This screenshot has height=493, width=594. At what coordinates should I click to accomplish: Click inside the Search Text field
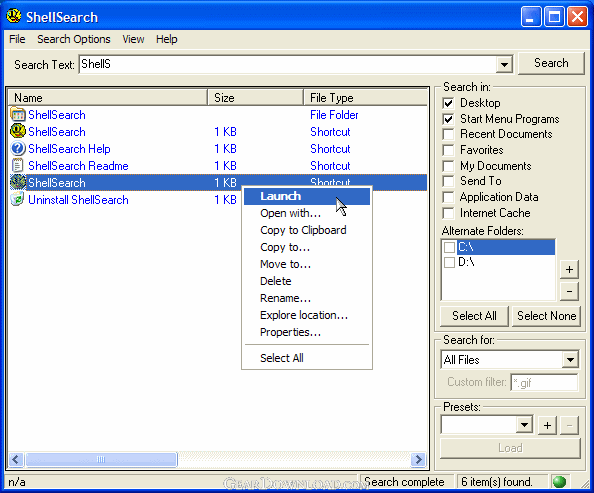point(288,64)
